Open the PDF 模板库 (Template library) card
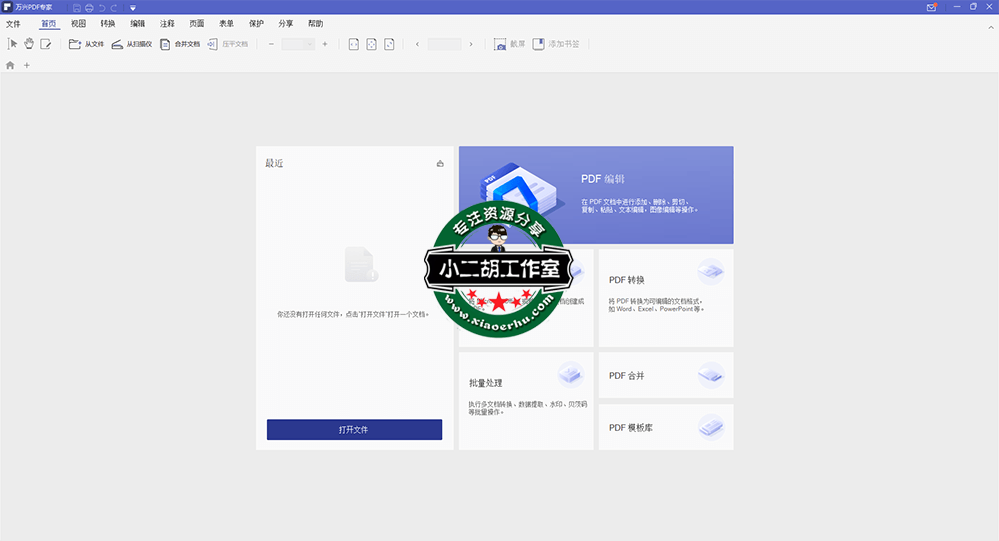The width and height of the screenshot is (999, 541). [665, 427]
